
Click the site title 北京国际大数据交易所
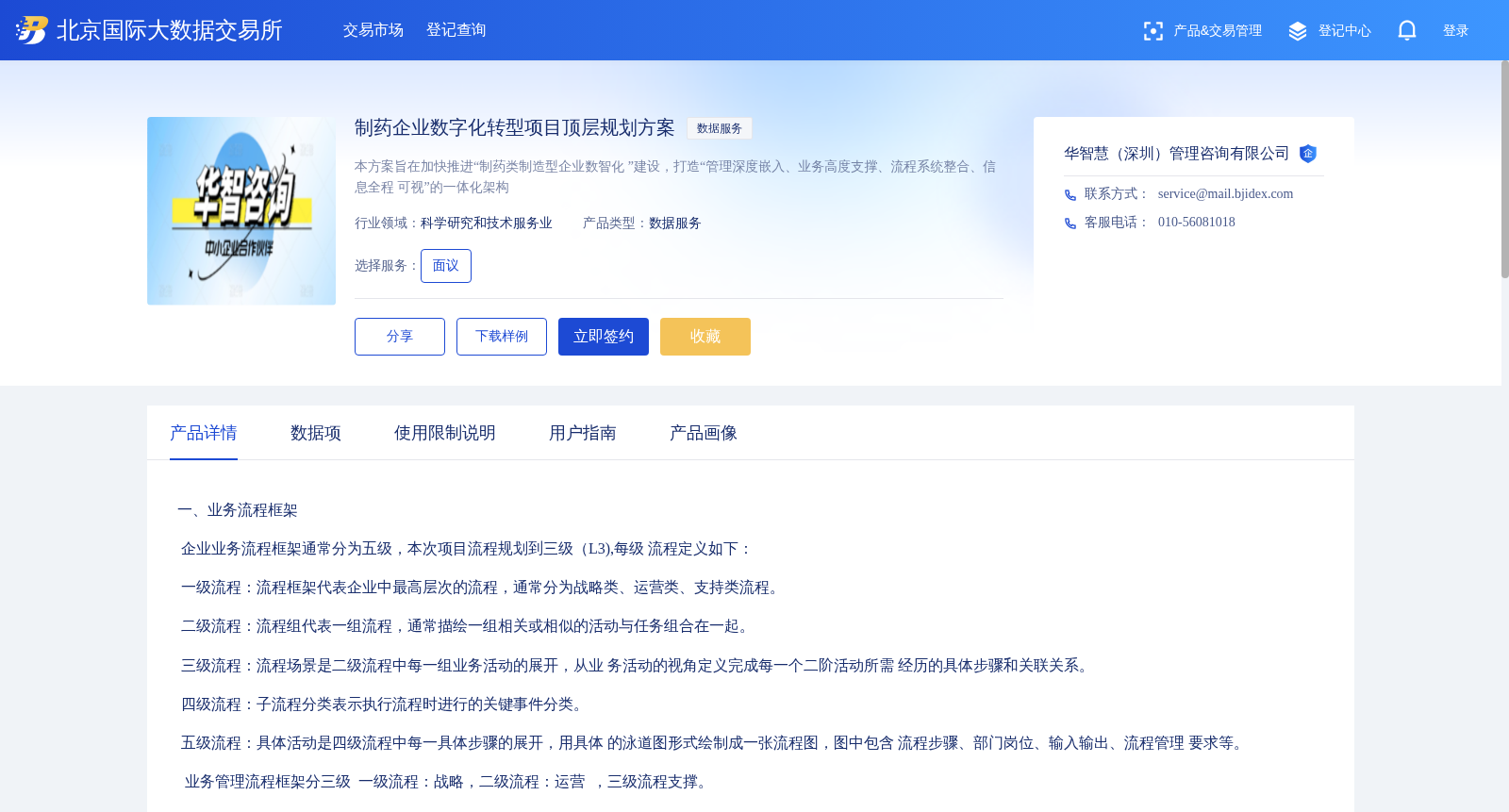(x=170, y=30)
